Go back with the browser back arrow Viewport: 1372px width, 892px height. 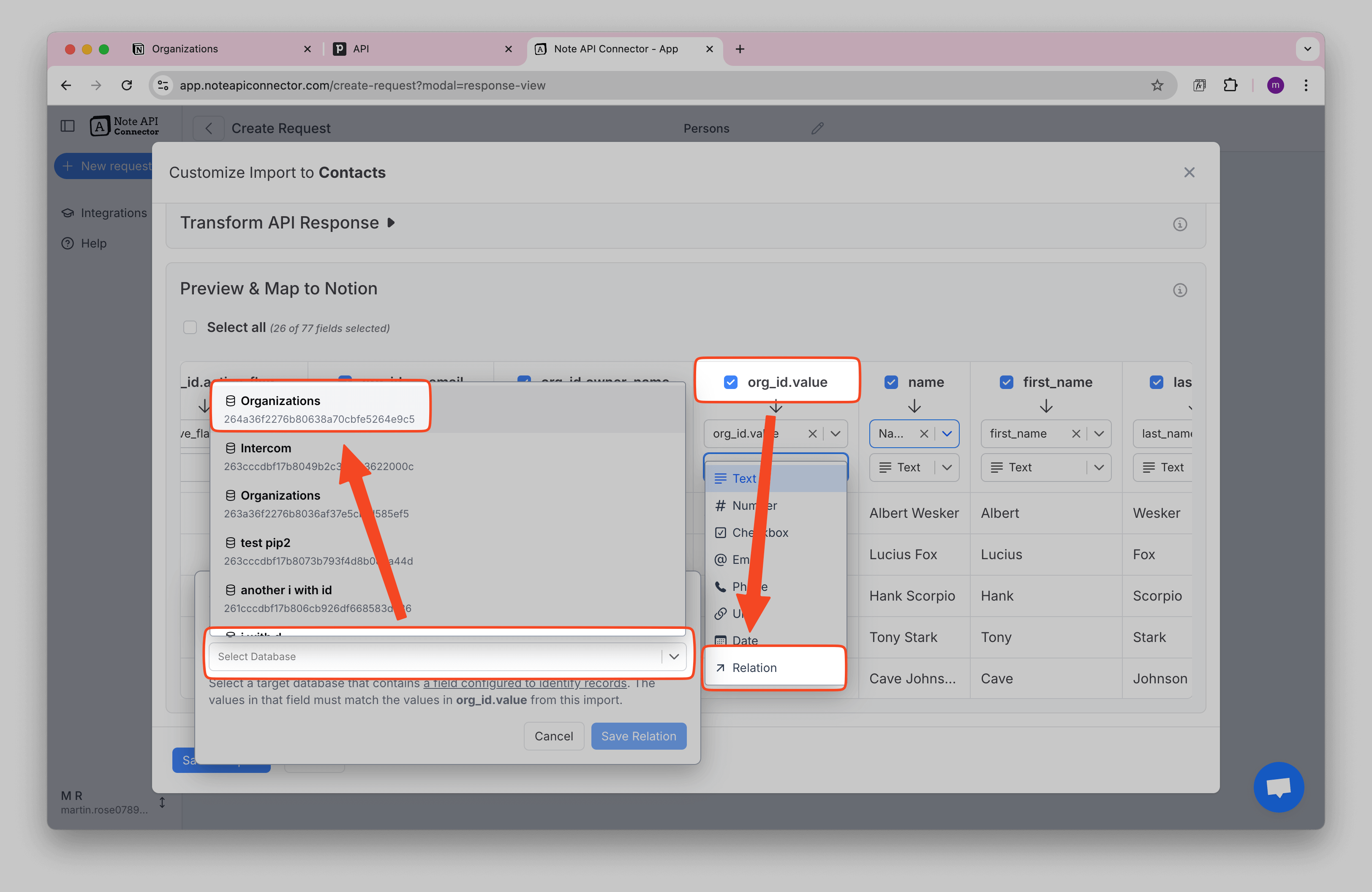click(66, 85)
